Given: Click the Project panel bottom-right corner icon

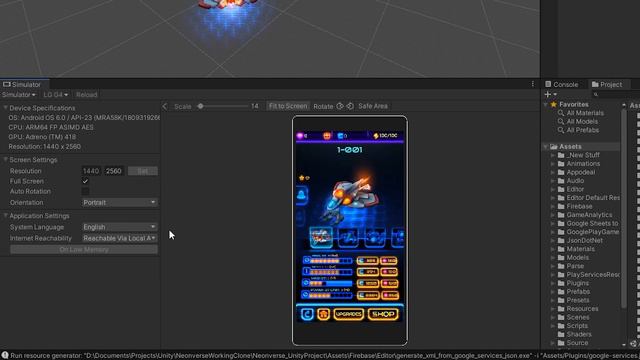Looking at the screenshot, I should click(x=633, y=344).
